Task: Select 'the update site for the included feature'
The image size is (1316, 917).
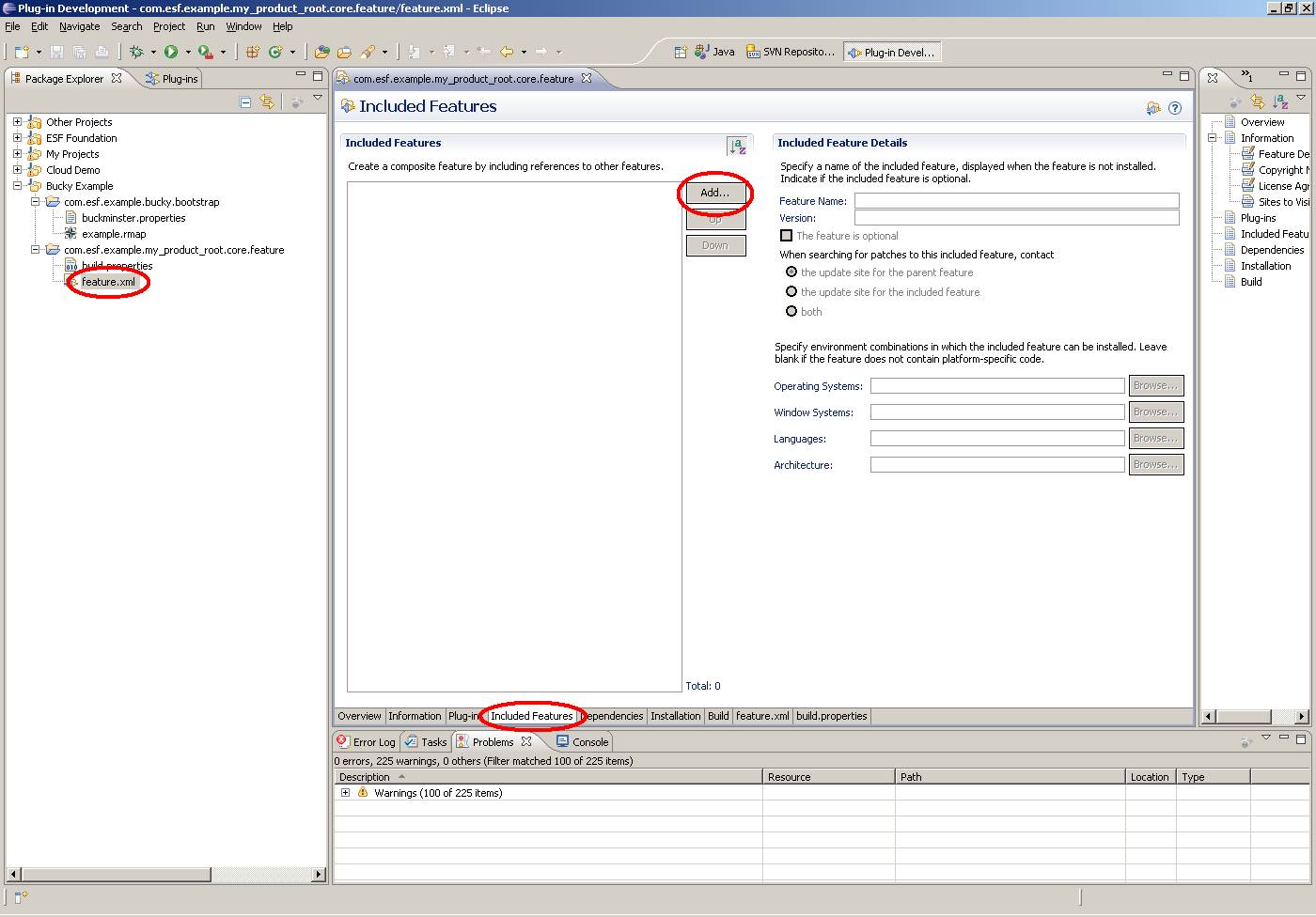Action: pyautogui.click(x=791, y=292)
